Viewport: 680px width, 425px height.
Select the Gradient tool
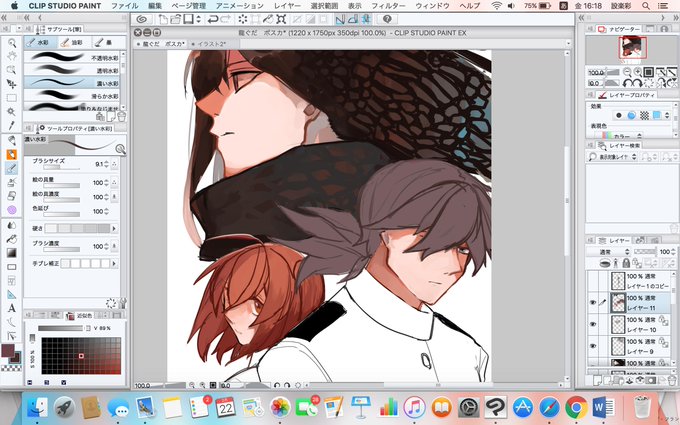12,253
